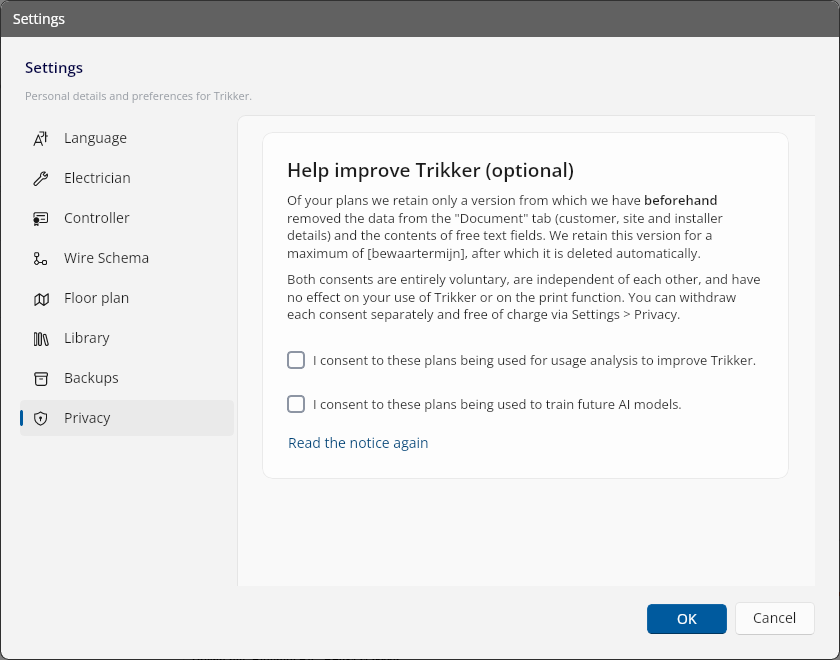Image resolution: width=840 pixels, height=660 pixels.
Task: Click the Backups archive box icon
Action: point(41,379)
